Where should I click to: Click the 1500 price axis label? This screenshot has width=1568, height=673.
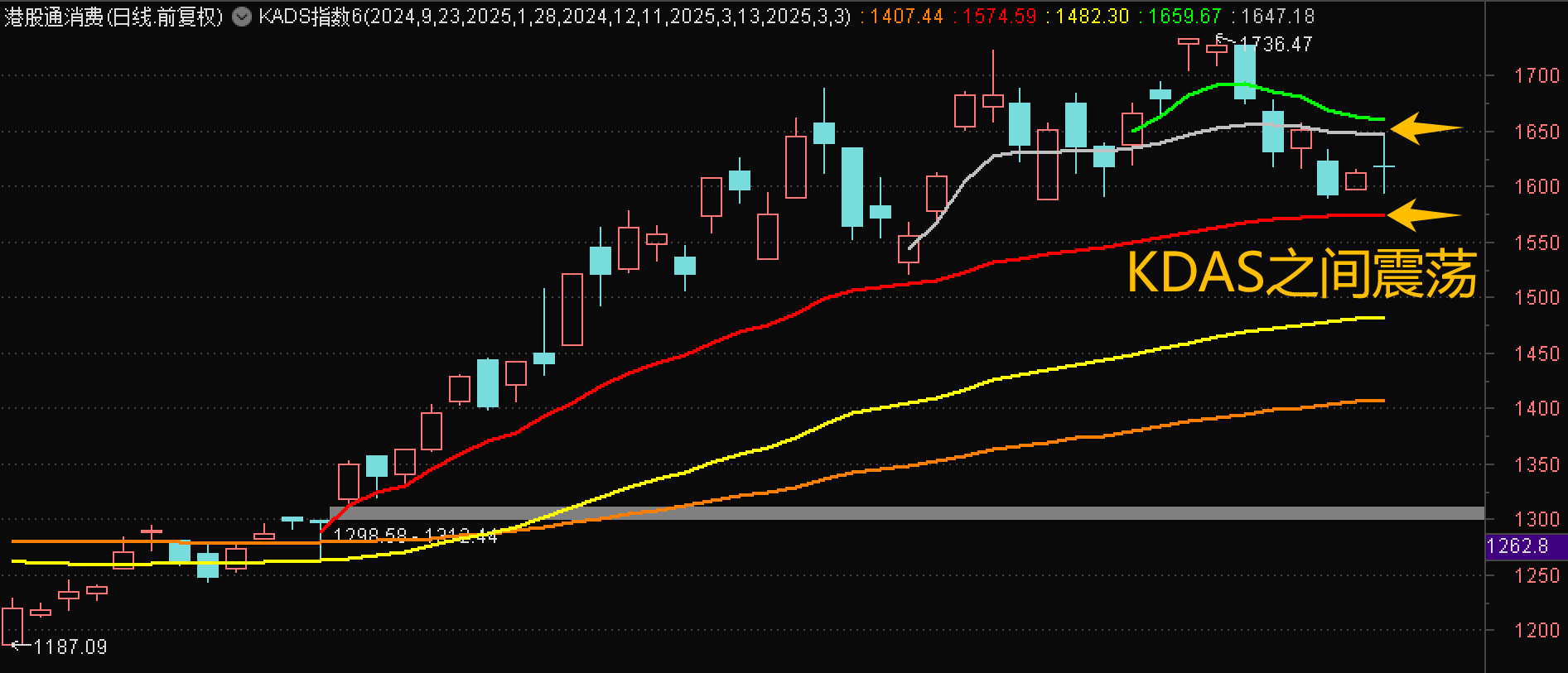coord(1537,298)
